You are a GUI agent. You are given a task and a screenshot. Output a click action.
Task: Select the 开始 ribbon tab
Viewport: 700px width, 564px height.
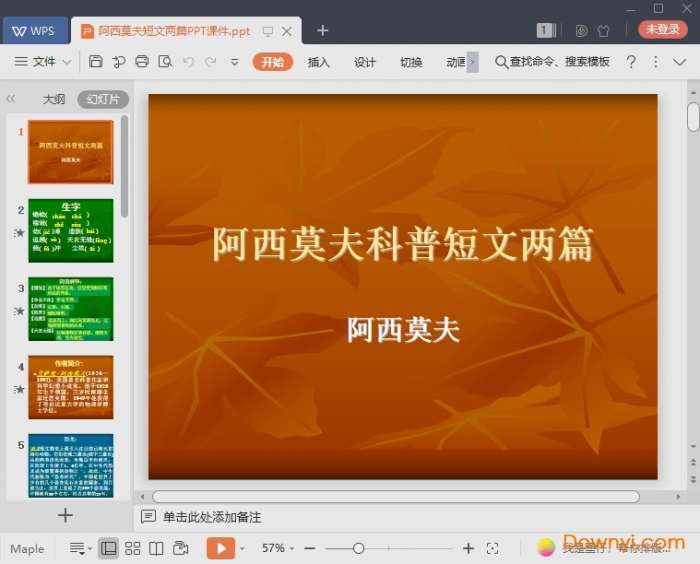[x=273, y=62]
